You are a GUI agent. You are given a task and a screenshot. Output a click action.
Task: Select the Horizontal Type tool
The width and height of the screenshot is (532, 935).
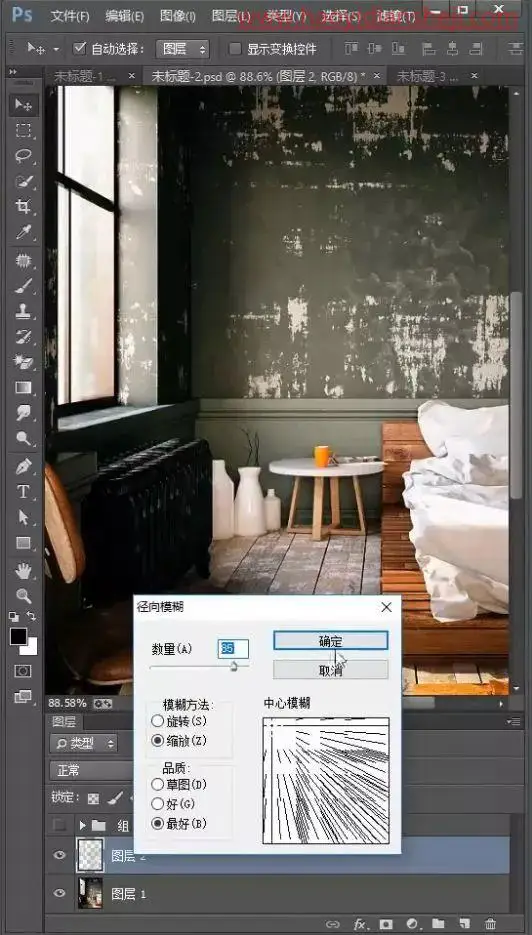(23, 491)
